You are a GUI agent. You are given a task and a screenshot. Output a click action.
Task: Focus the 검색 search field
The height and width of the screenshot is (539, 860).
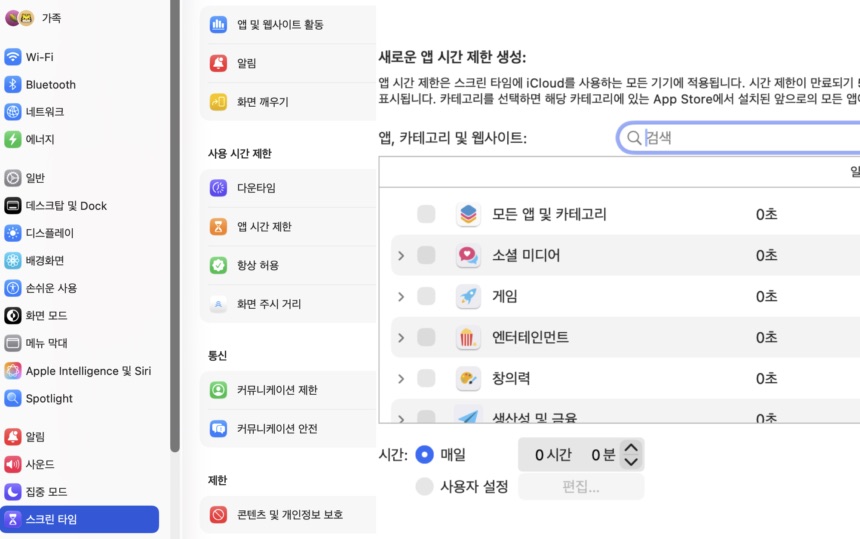pyautogui.click(x=738, y=138)
